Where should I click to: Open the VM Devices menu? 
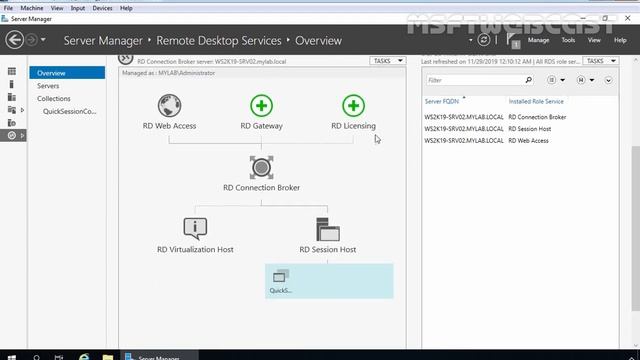click(x=102, y=8)
